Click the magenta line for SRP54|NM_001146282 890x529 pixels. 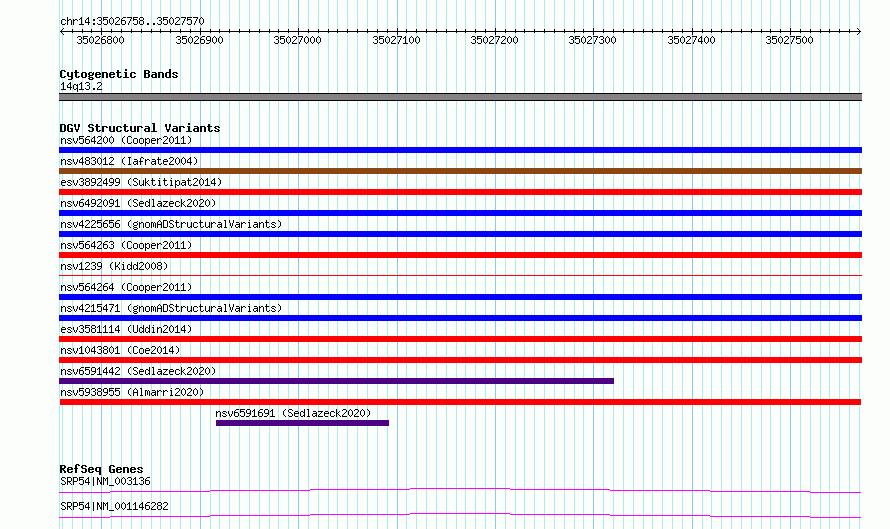460,515
